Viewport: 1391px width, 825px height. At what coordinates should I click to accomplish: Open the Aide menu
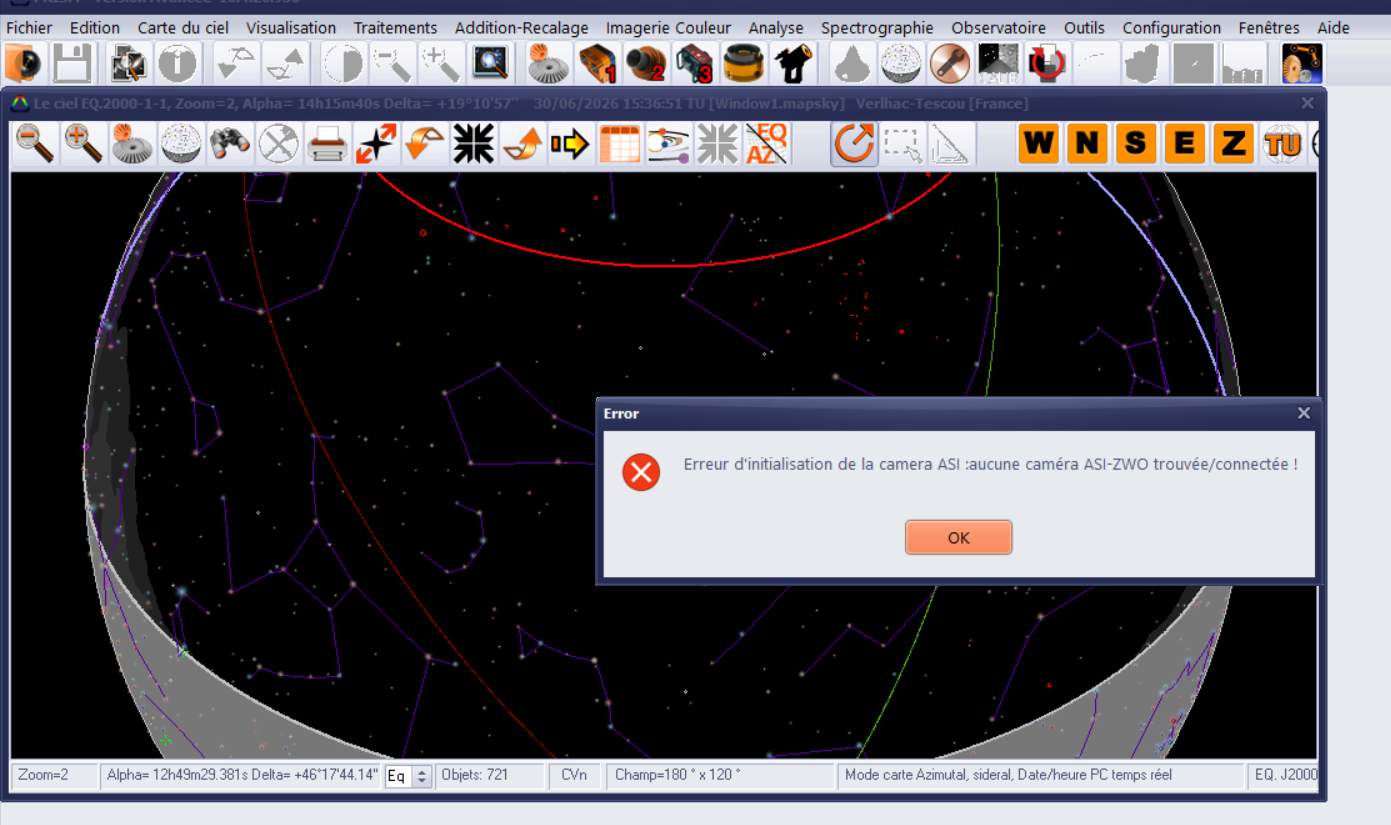click(1334, 28)
